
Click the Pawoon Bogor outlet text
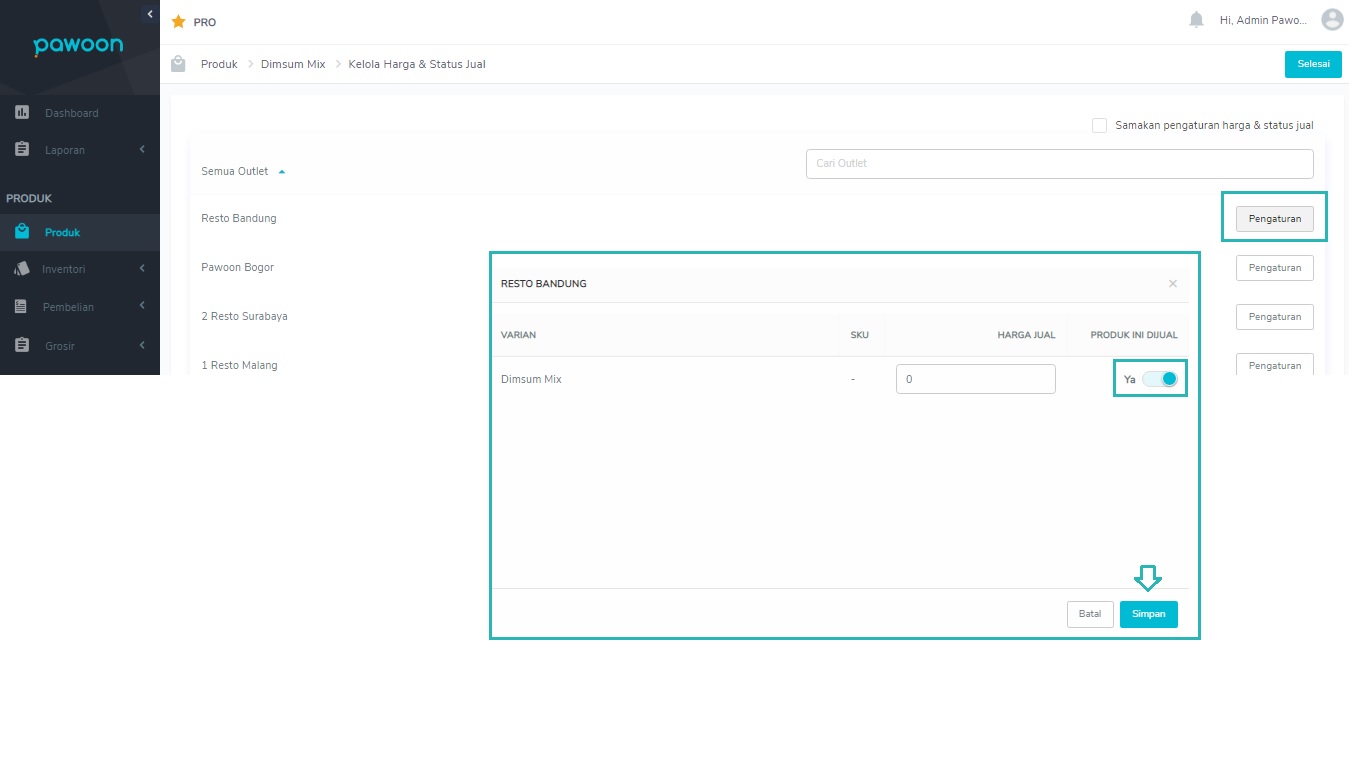click(x=237, y=267)
